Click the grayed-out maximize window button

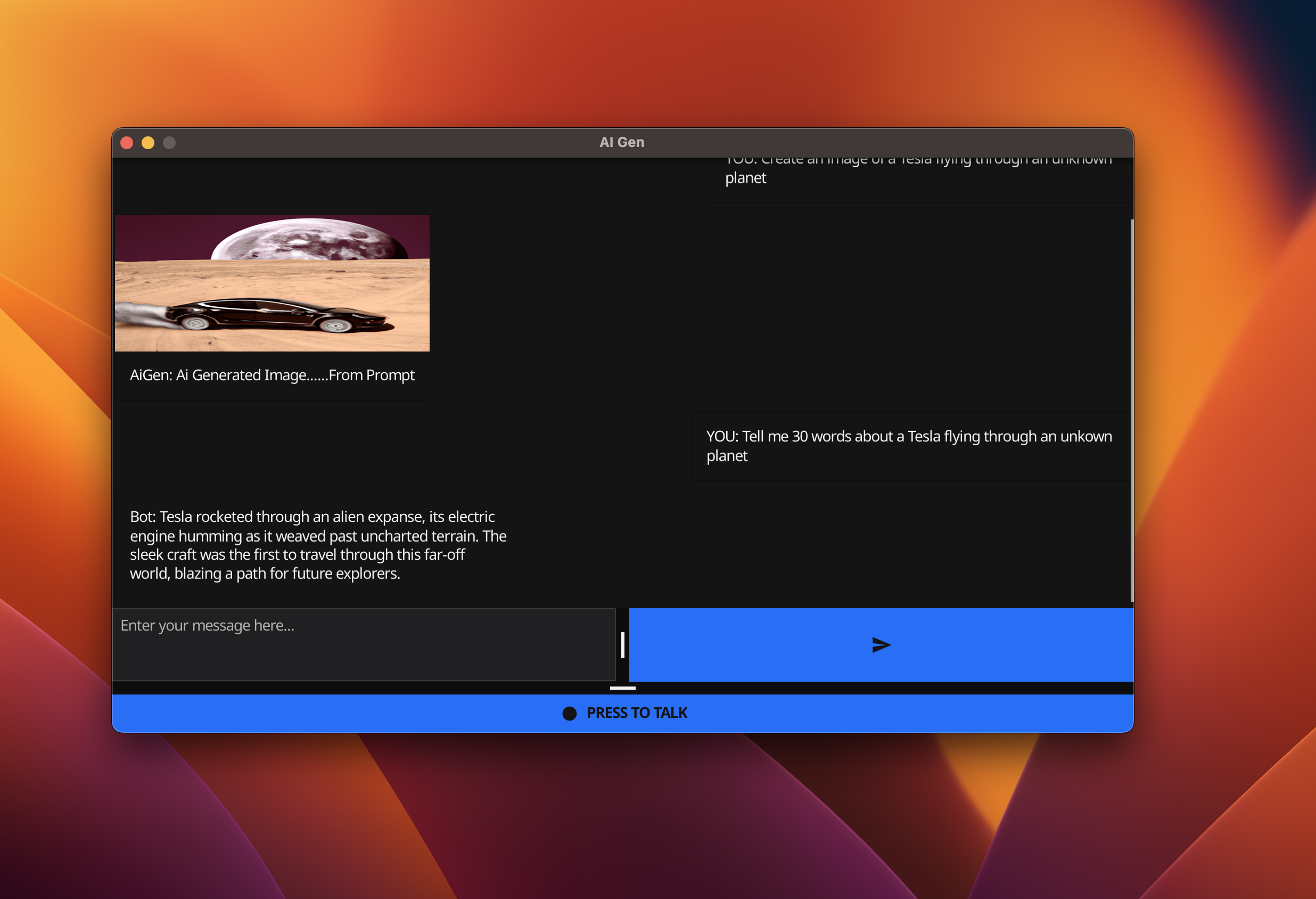click(x=169, y=143)
